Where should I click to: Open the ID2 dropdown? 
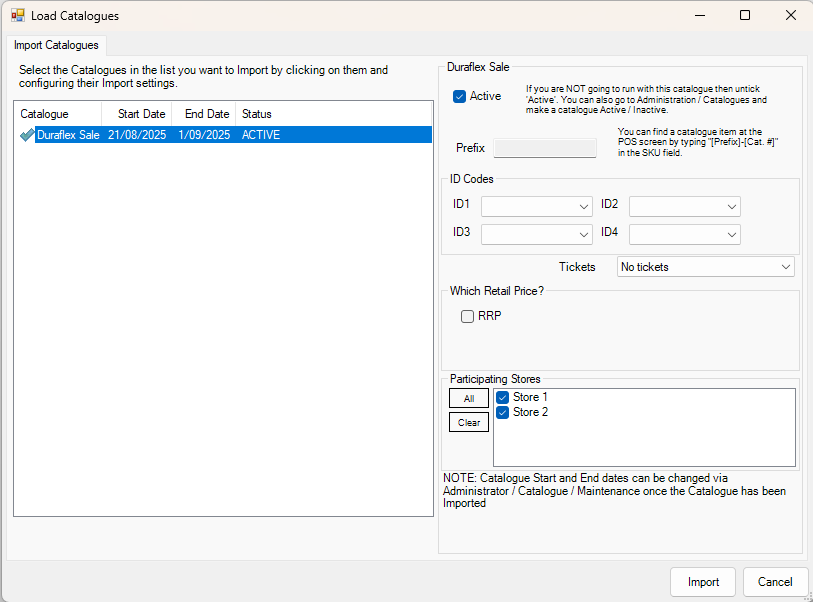[x=684, y=206]
